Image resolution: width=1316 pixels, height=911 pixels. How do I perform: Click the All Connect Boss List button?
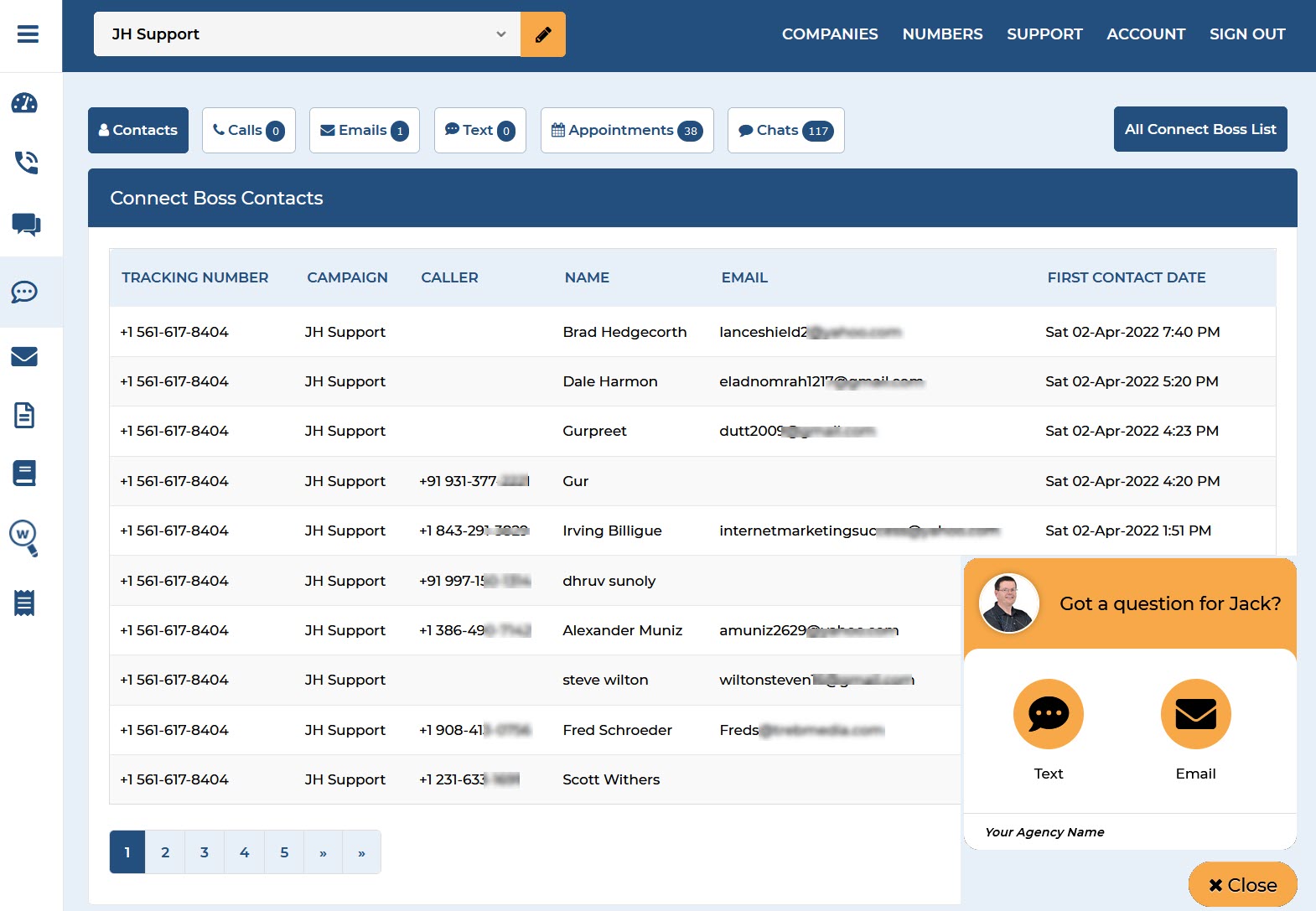1199,129
